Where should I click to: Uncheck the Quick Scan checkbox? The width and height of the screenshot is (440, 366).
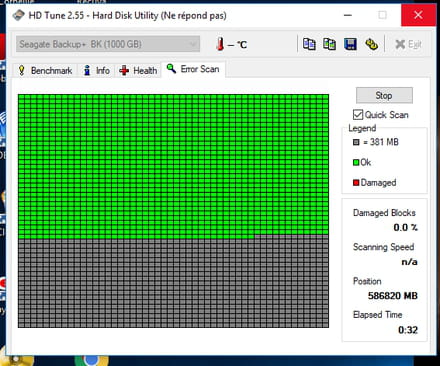tap(358, 115)
